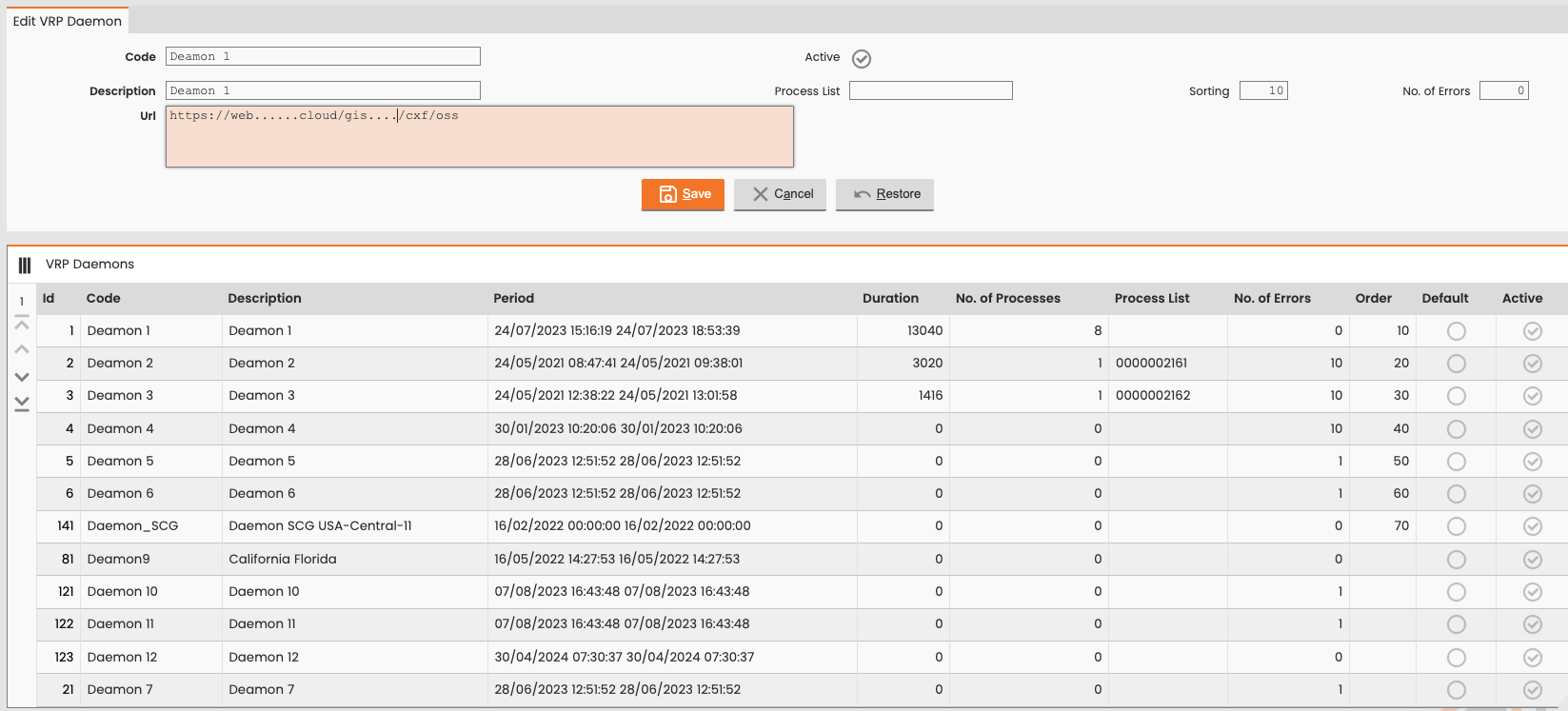The width and height of the screenshot is (1568, 711).
Task: Restore the original daemon values
Action: pos(884,194)
